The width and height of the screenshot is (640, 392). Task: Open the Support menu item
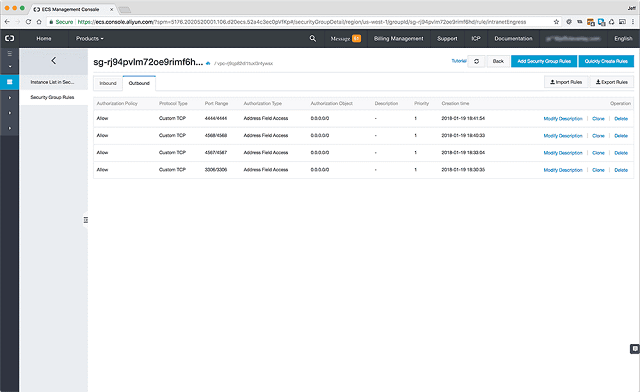(447, 38)
